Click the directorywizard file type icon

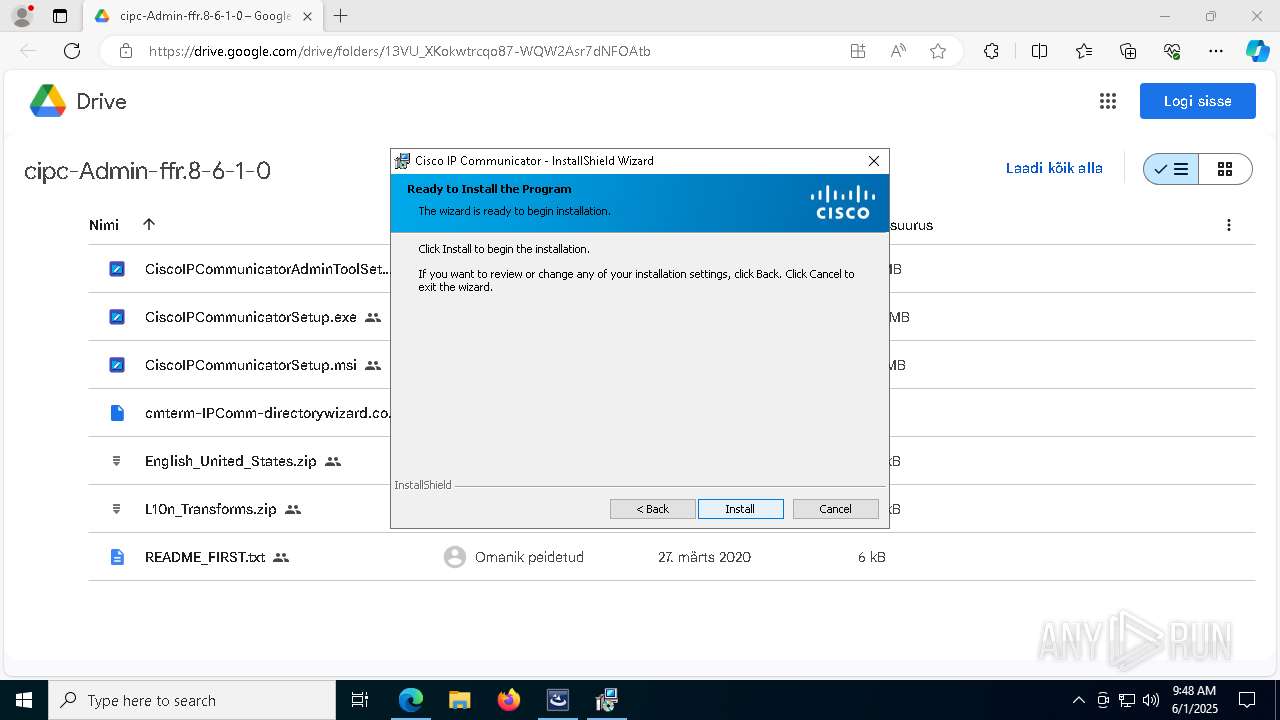[117, 413]
